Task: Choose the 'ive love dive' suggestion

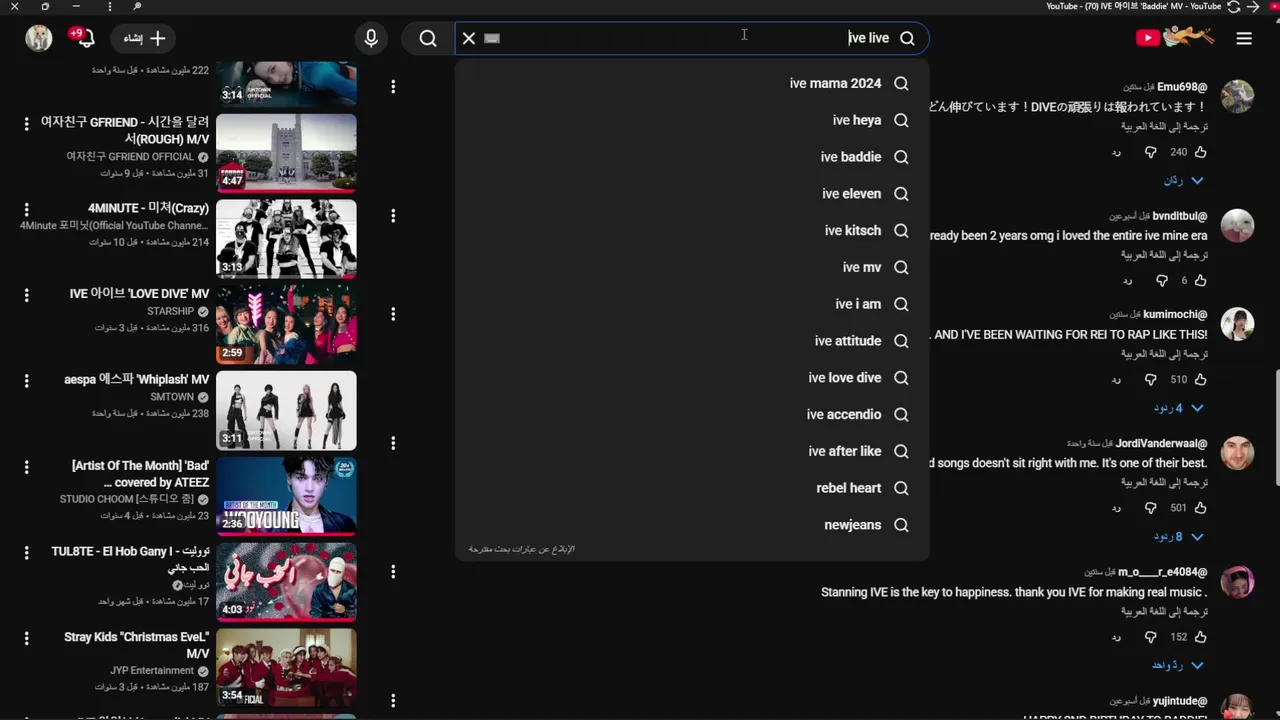Action: tap(692, 378)
